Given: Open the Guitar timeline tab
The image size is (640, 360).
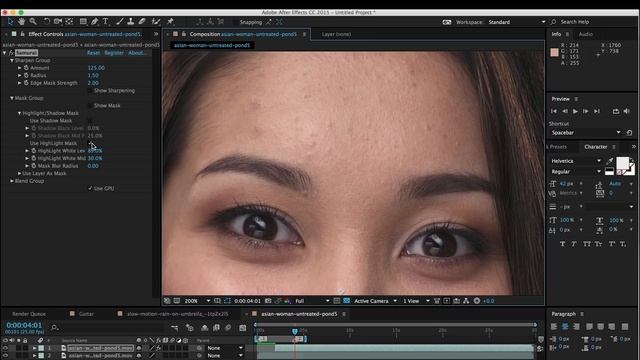Looking at the screenshot, I should (x=86, y=314).
